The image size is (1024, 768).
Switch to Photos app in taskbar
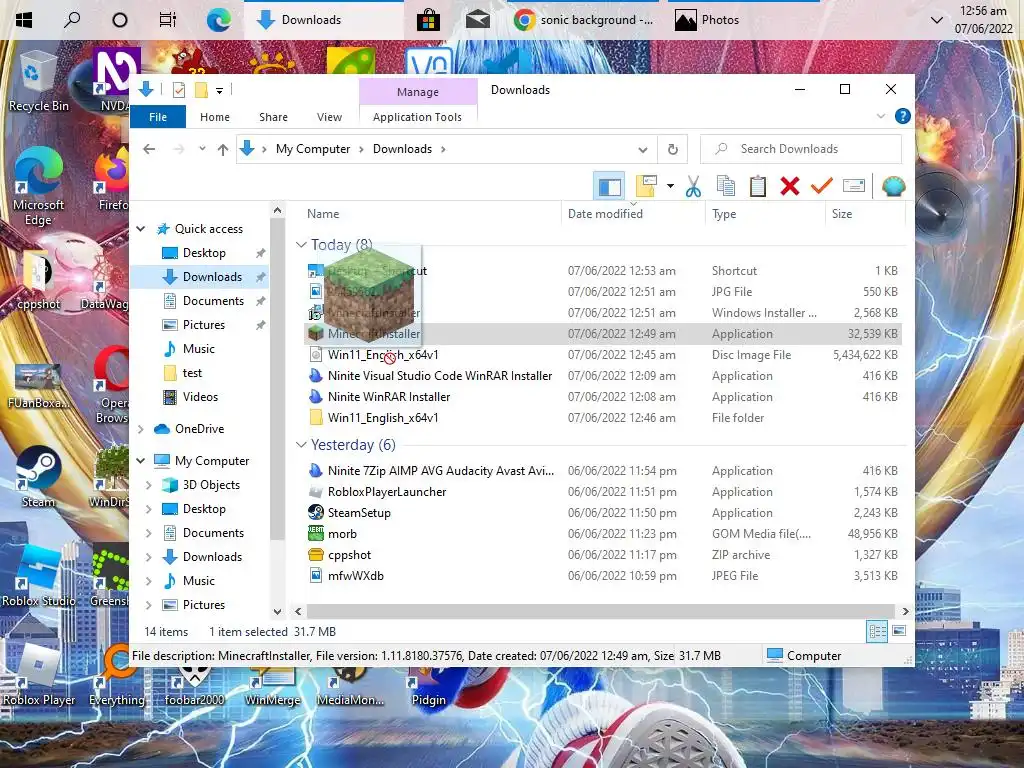707,20
